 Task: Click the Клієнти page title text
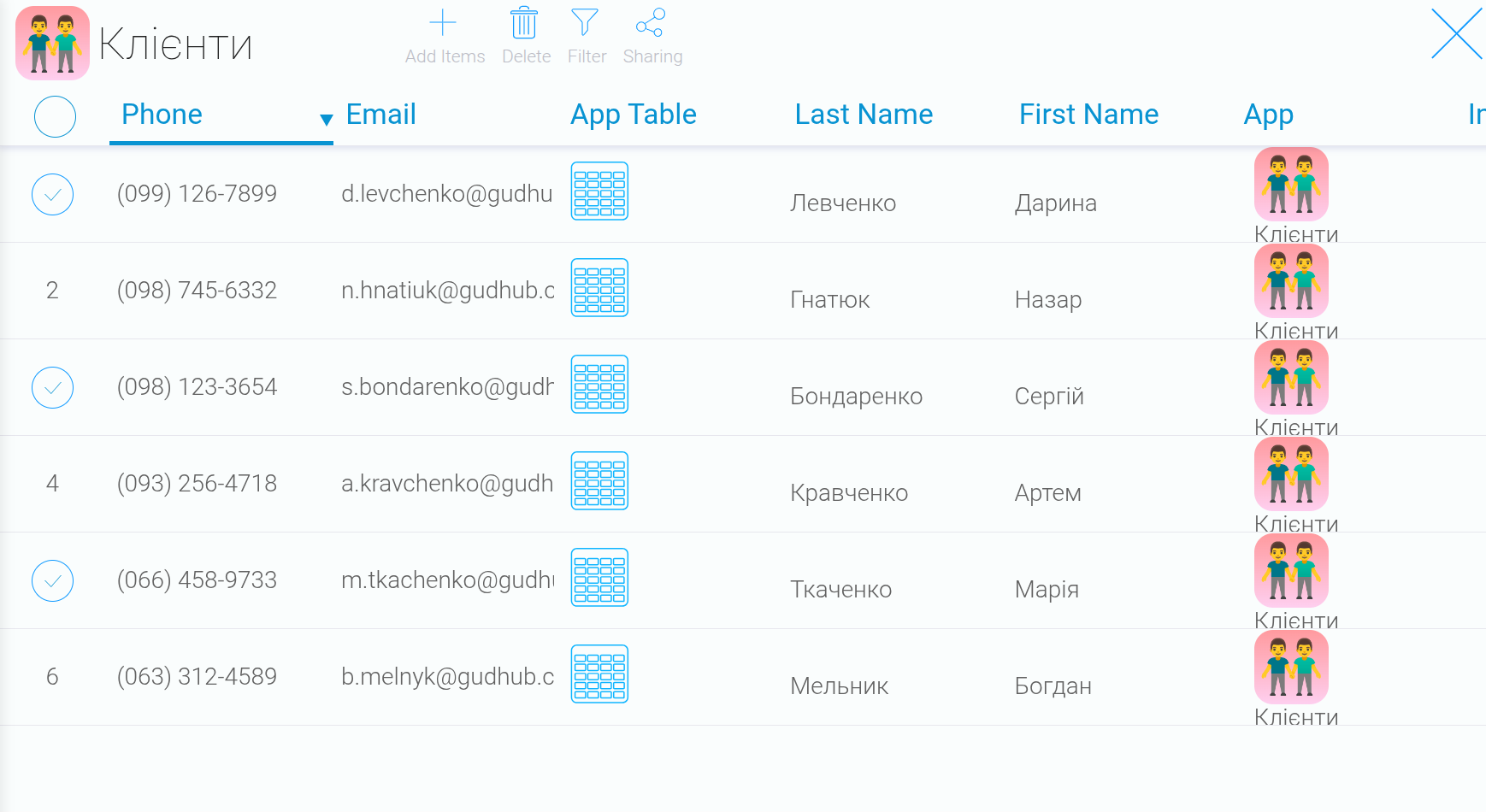coord(175,44)
